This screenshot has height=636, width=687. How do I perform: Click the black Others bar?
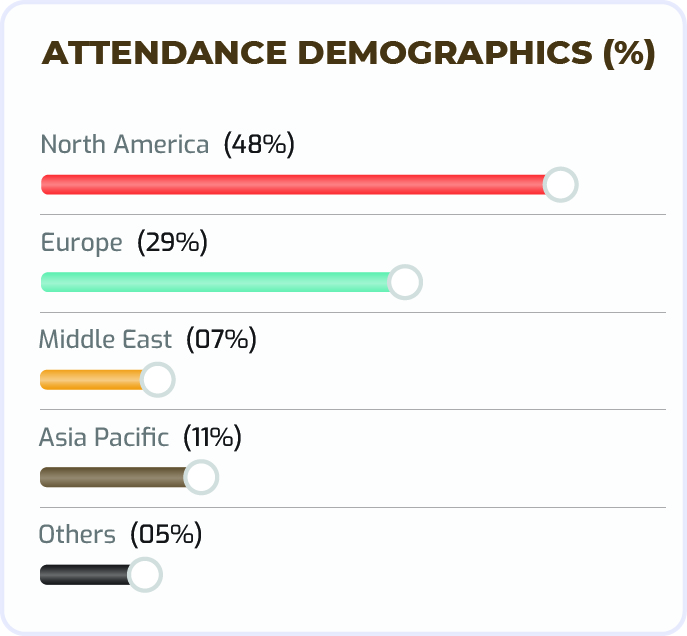(84, 575)
